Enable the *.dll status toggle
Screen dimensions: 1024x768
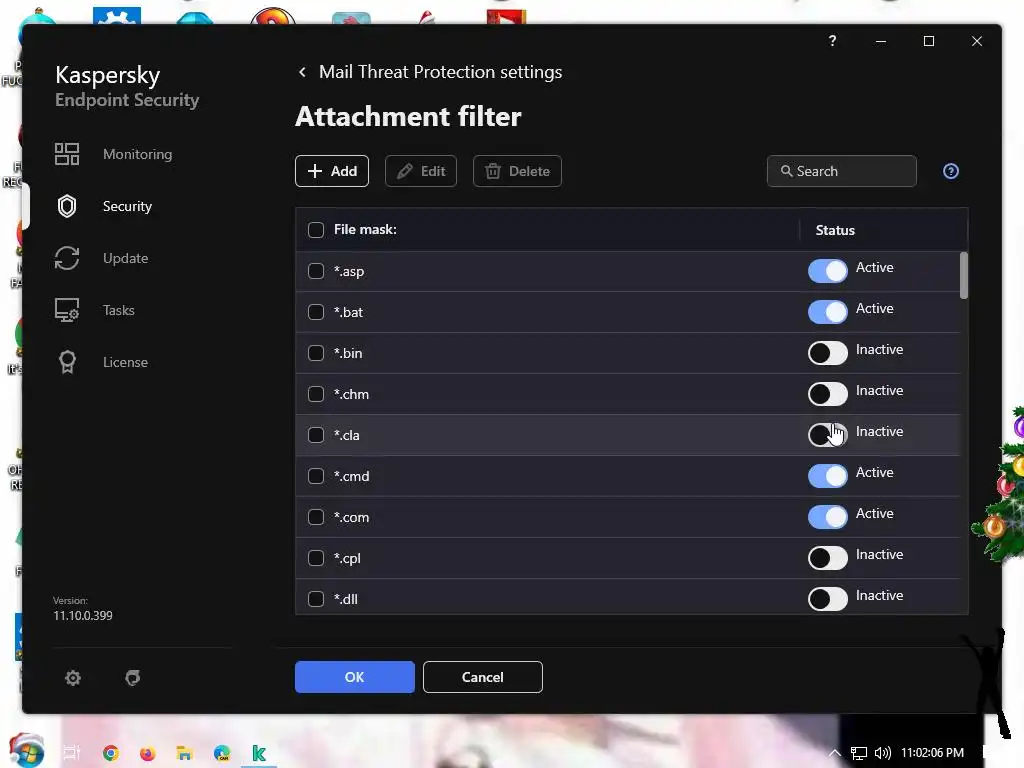click(x=827, y=598)
